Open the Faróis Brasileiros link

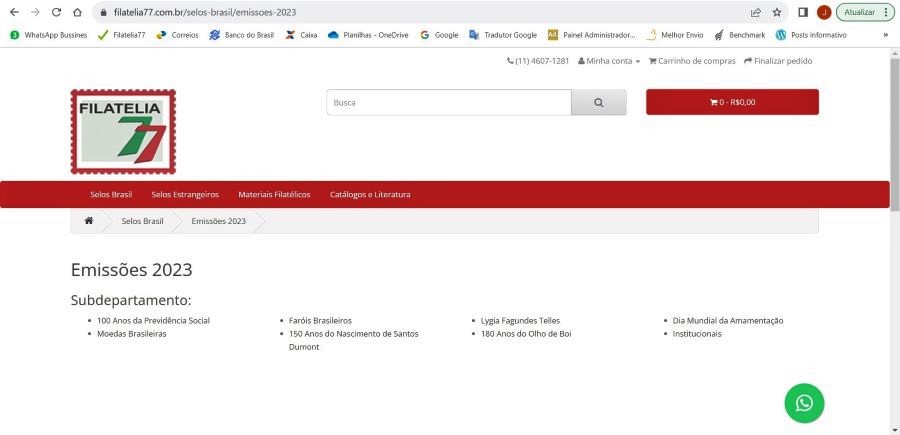click(320, 321)
